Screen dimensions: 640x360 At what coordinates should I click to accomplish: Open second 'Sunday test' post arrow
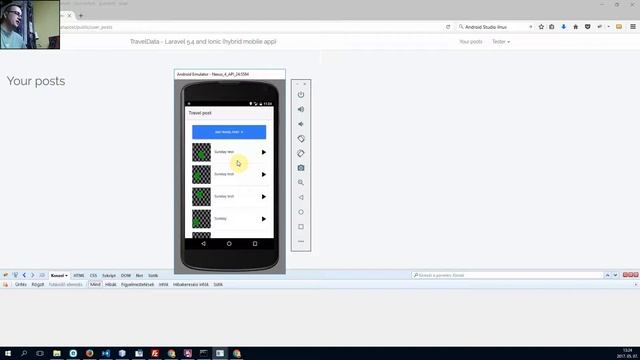coord(264,175)
